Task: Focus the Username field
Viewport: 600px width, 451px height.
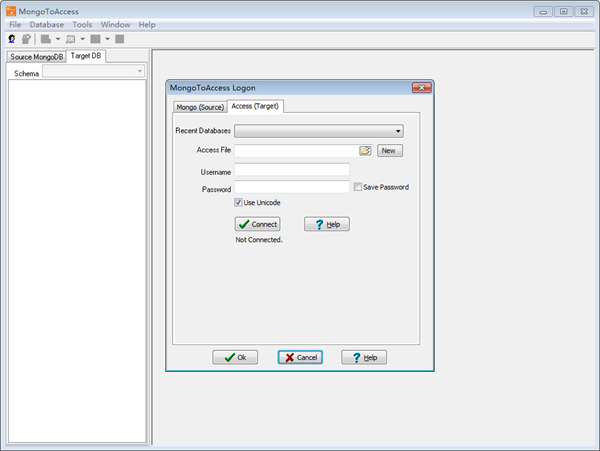Action: (x=292, y=169)
